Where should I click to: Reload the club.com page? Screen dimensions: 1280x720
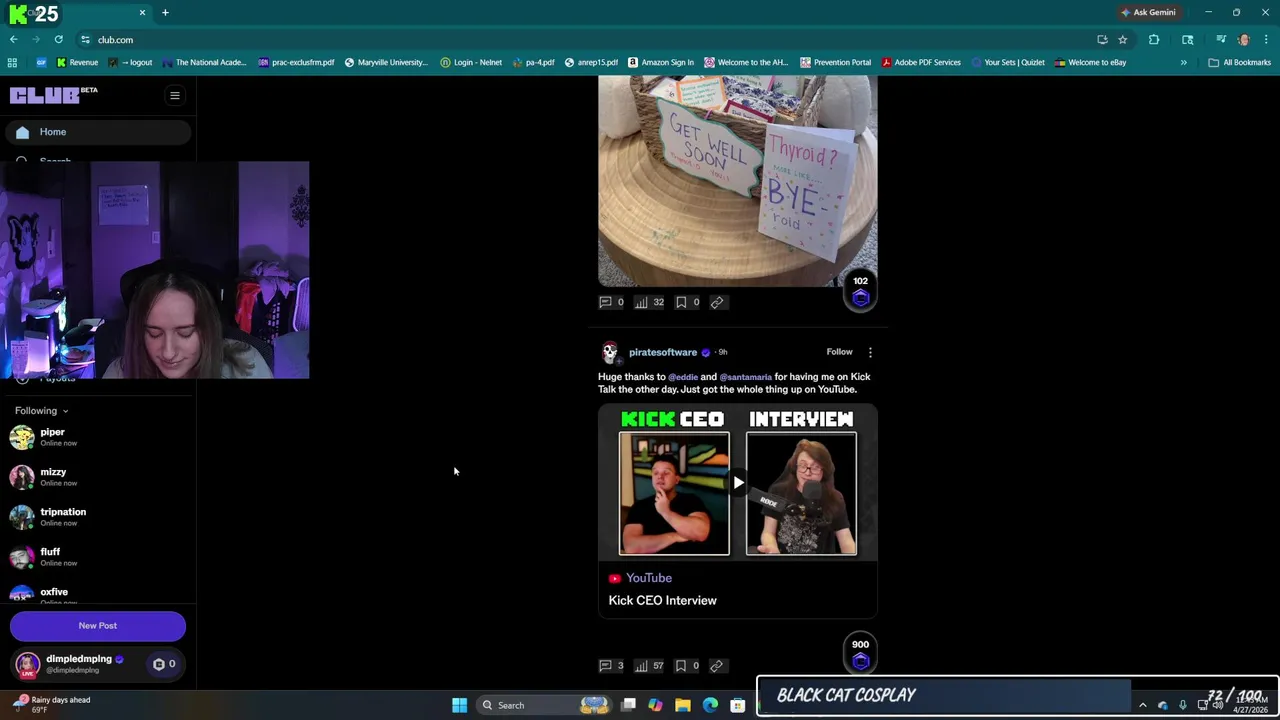click(58, 40)
